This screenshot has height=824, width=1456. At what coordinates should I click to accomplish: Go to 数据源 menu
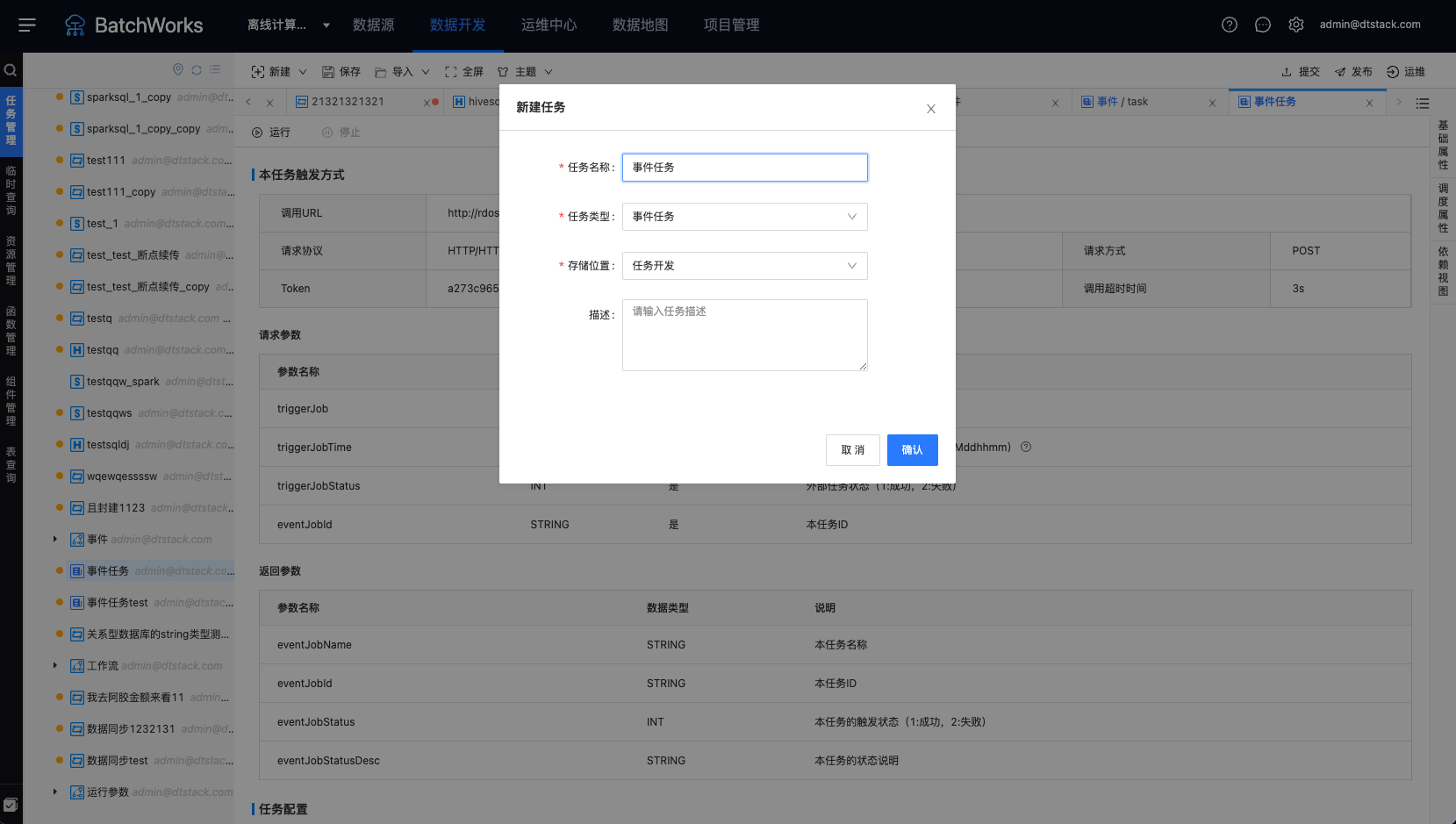(x=373, y=25)
